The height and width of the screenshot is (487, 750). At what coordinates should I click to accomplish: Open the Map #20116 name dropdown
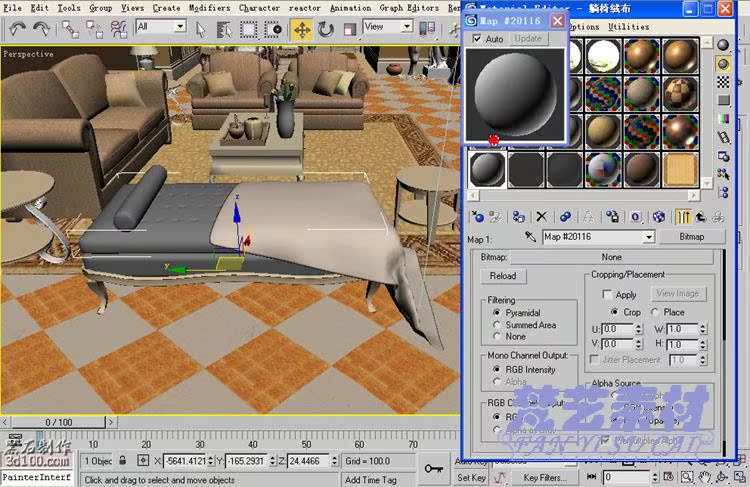pos(648,237)
